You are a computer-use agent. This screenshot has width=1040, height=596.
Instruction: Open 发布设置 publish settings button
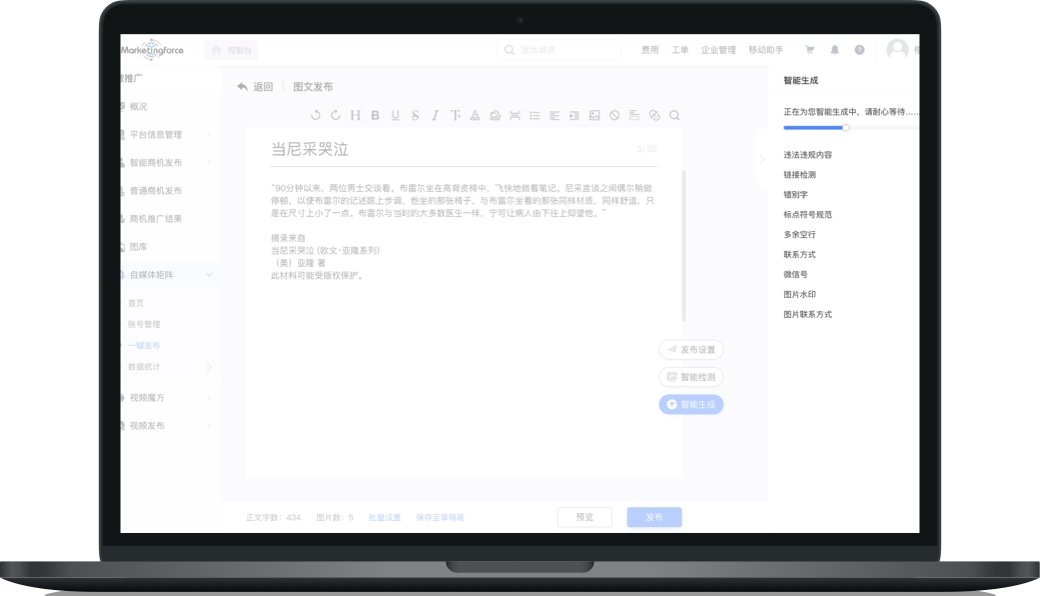click(691, 349)
